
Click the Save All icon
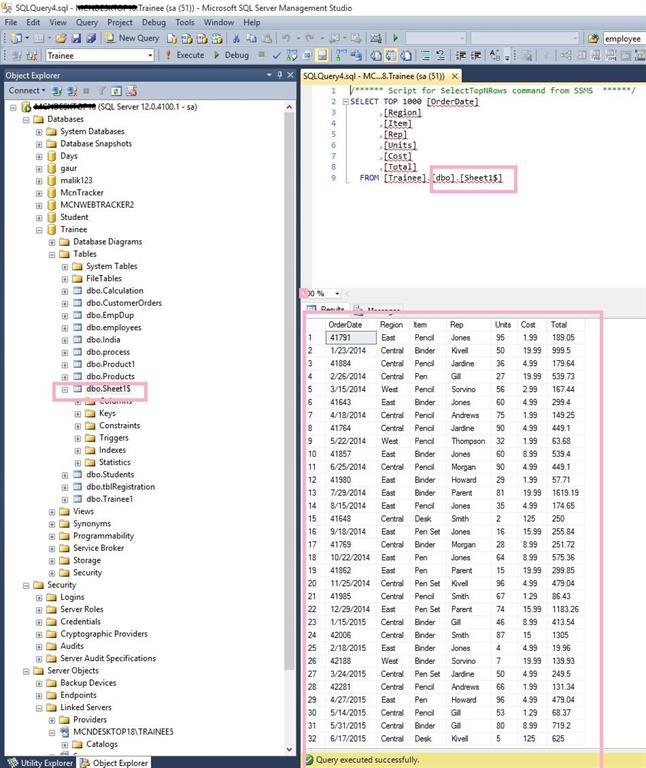[x=91, y=38]
